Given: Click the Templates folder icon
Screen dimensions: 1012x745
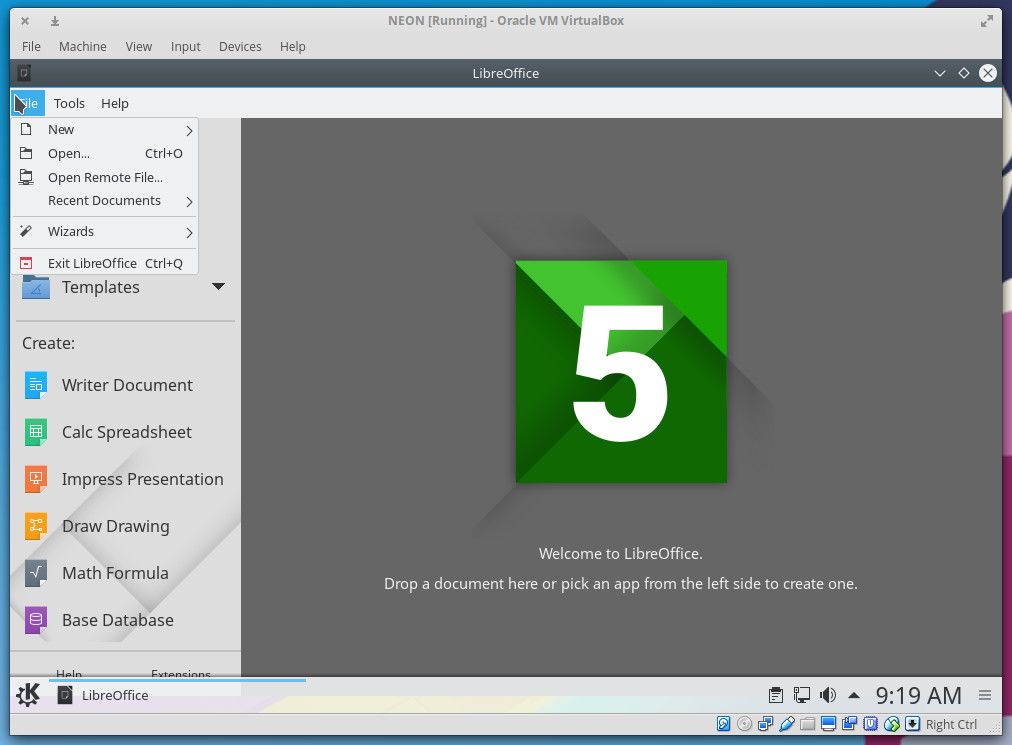Looking at the screenshot, I should click(36, 287).
